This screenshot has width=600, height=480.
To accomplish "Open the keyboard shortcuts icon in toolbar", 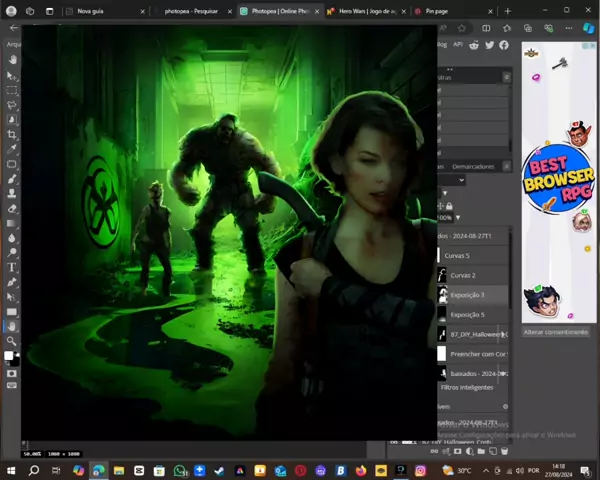I will [x=12, y=385].
